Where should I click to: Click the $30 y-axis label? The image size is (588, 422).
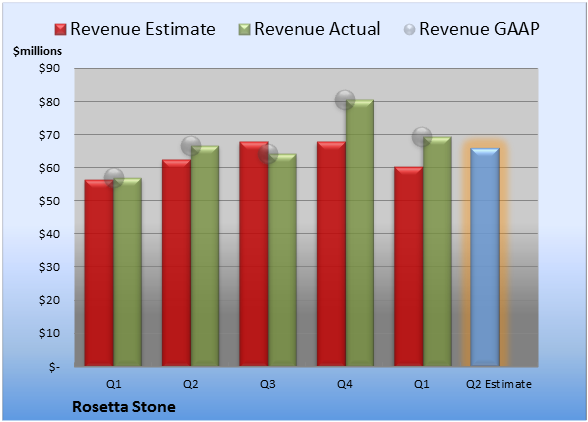pyautogui.click(x=49, y=267)
